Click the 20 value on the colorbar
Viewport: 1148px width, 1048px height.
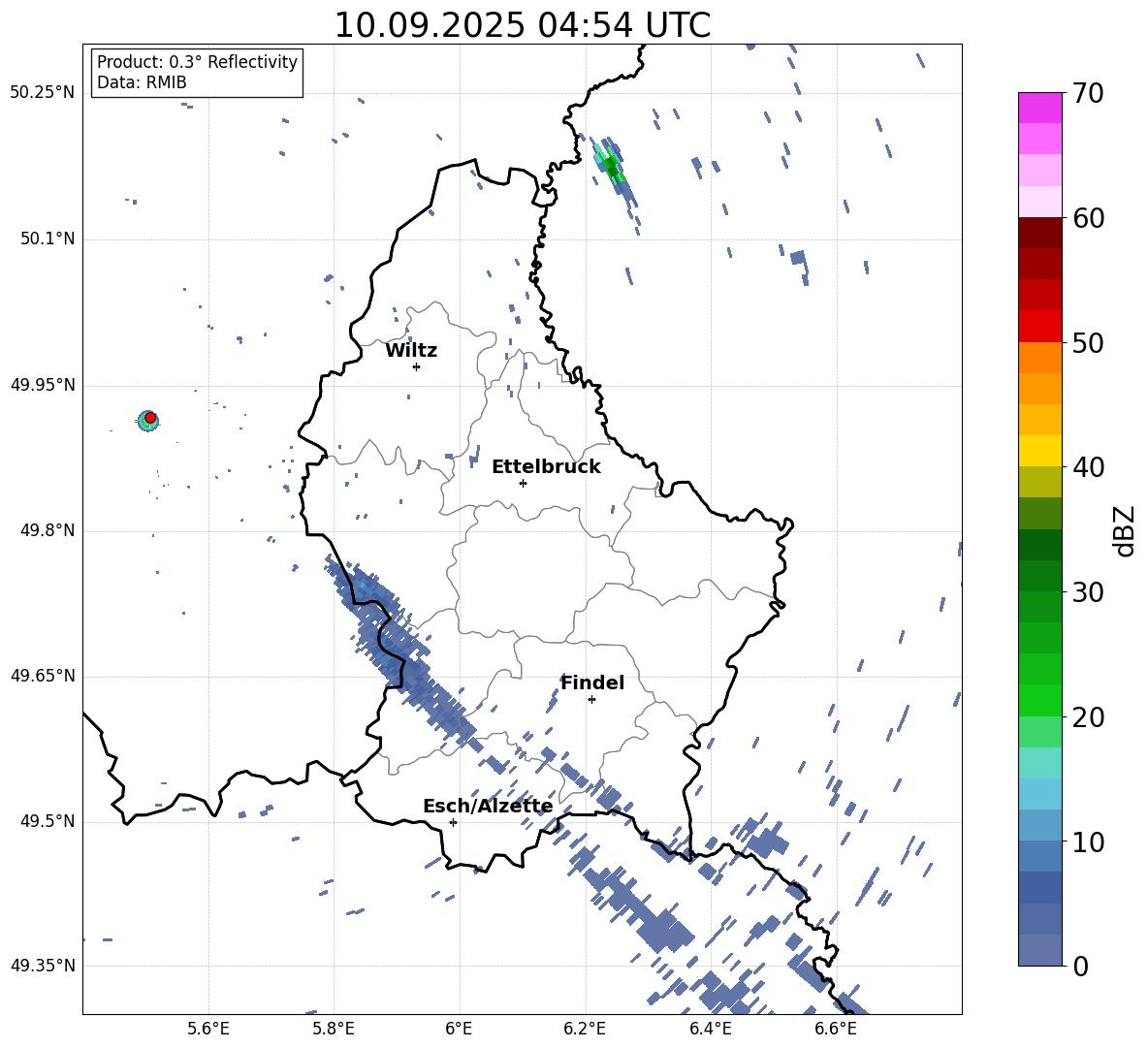point(1088,717)
